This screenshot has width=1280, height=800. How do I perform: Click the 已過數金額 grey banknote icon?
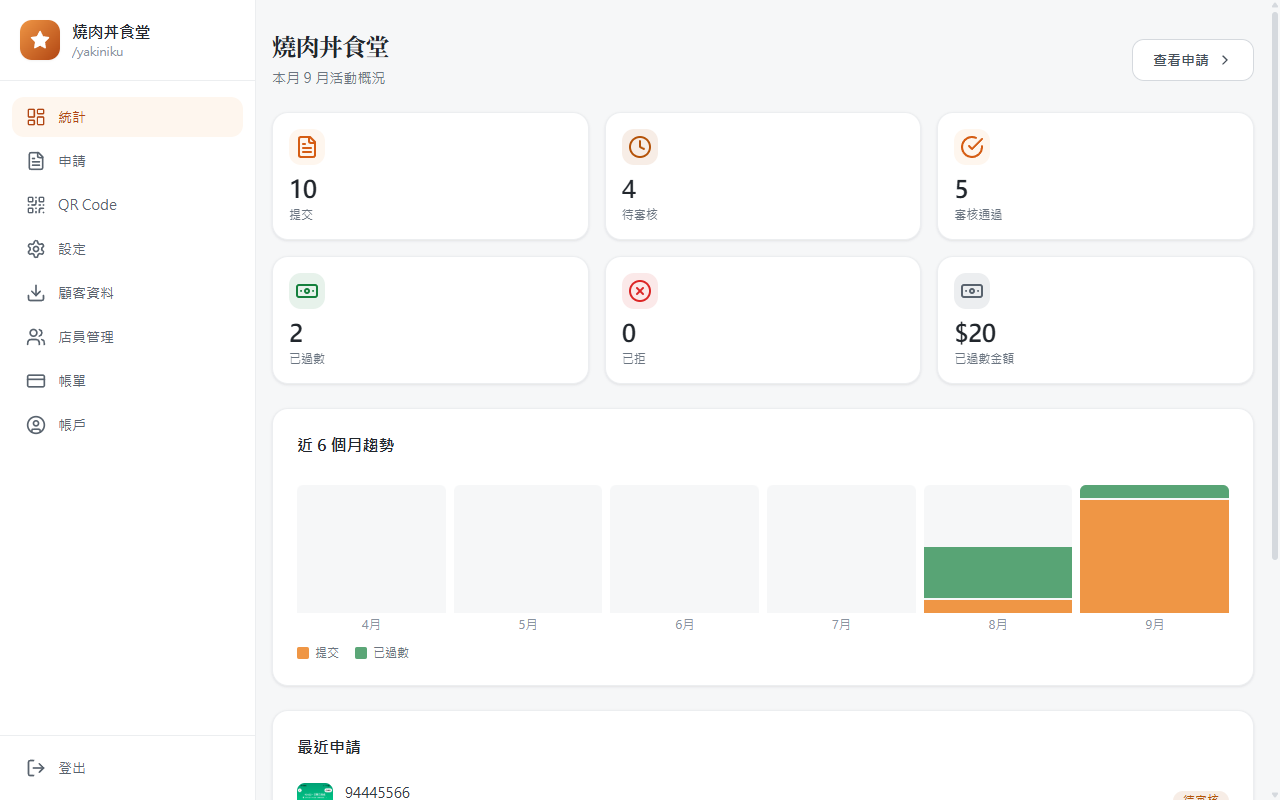972,291
